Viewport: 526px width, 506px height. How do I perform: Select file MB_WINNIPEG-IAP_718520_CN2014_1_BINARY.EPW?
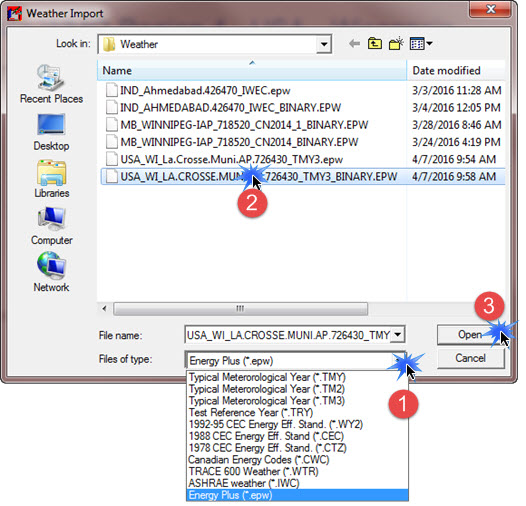coord(244,125)
